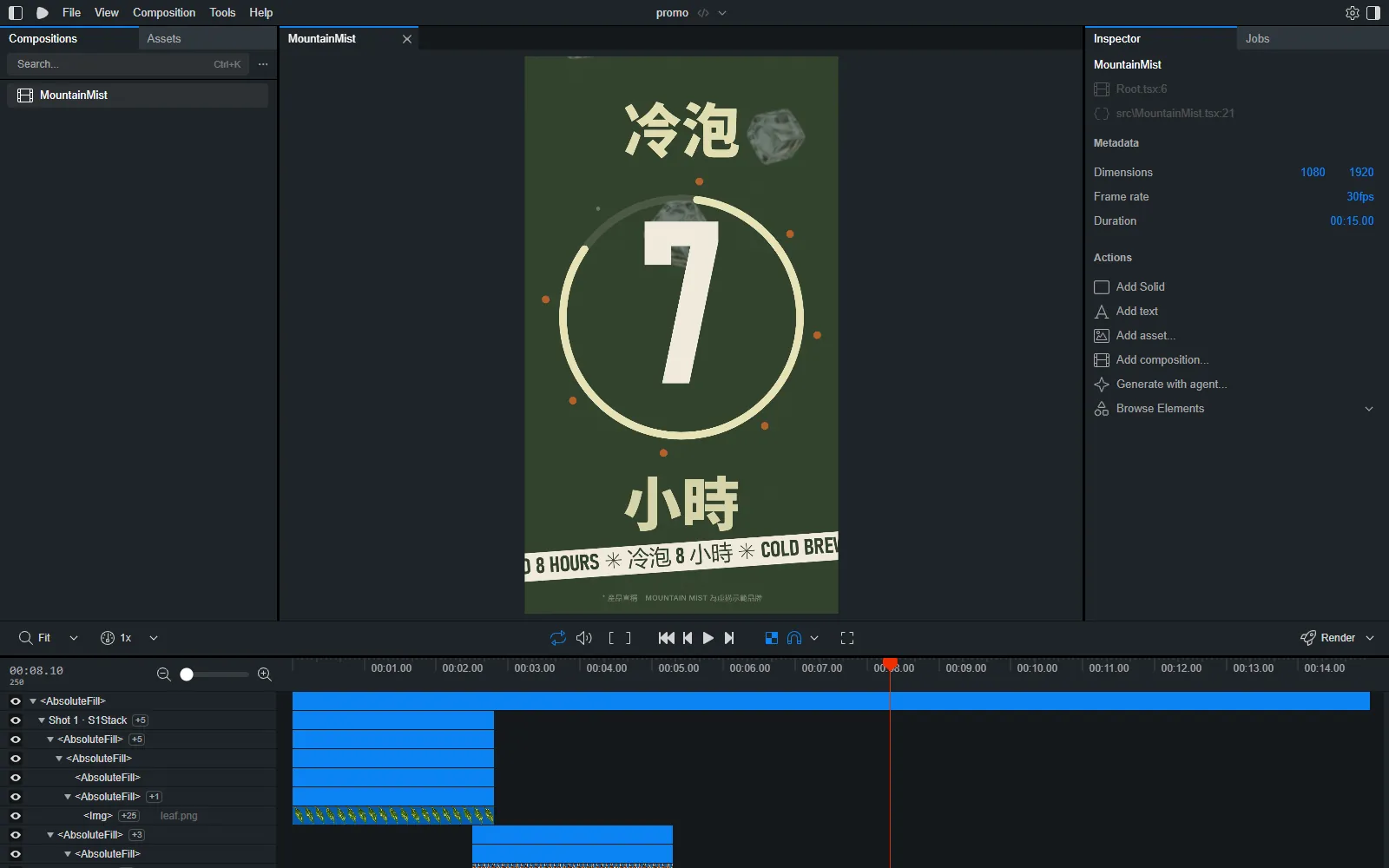Zoom out the timeline
Viewport: 1389px width, 868px height.
coord(163,674)
